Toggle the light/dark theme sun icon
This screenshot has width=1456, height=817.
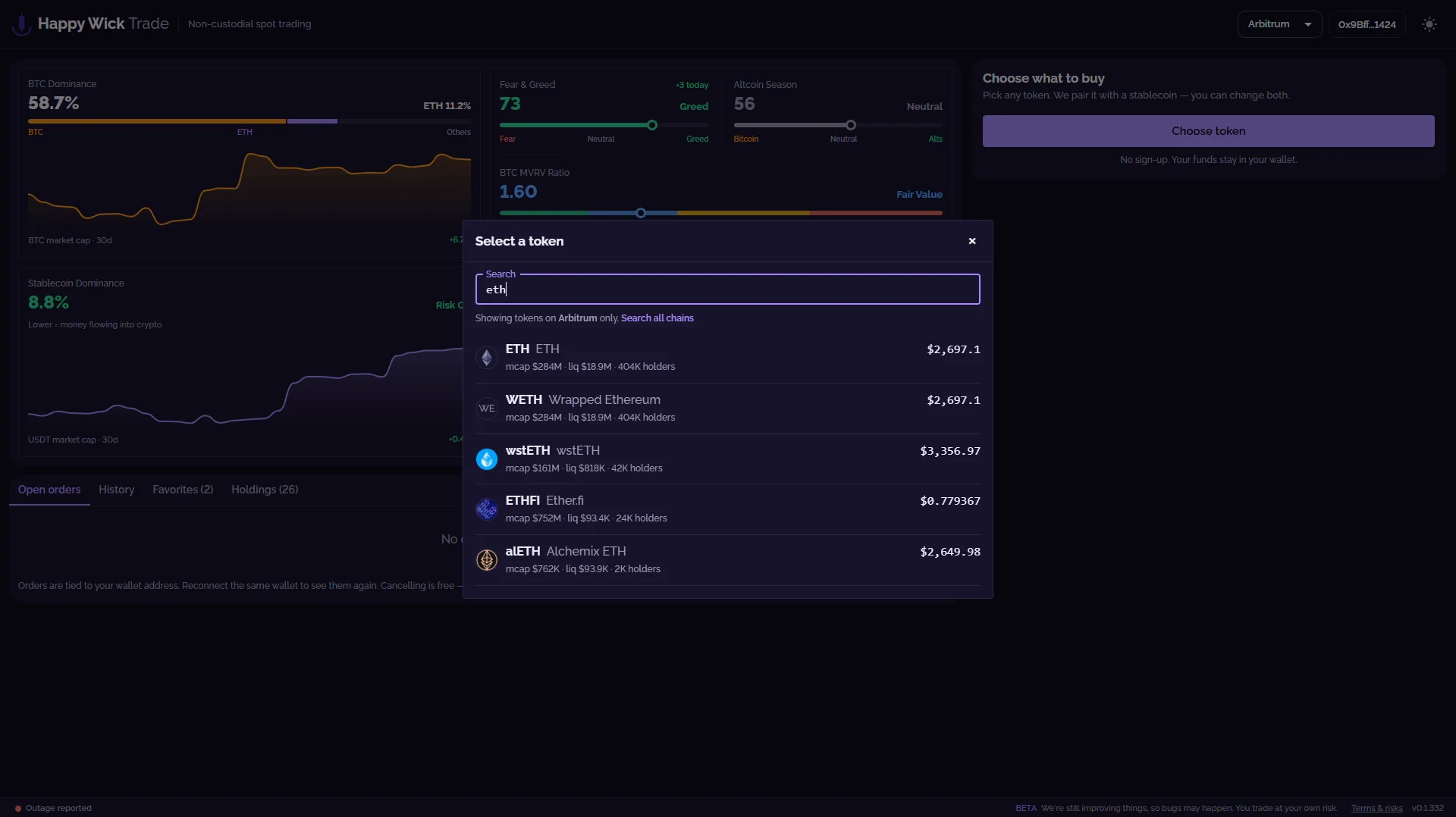point(1429,24)
